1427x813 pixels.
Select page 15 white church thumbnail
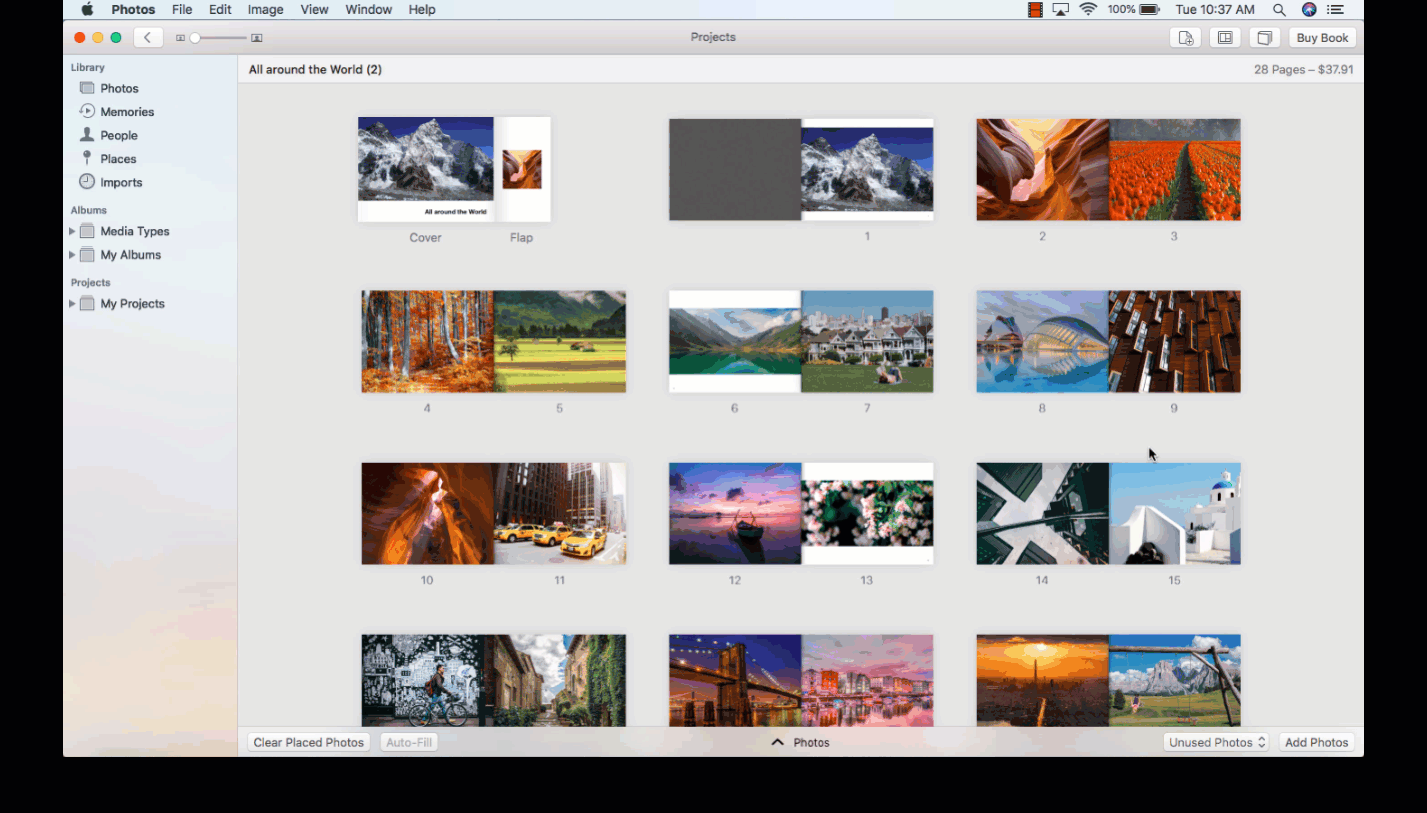1175,513
